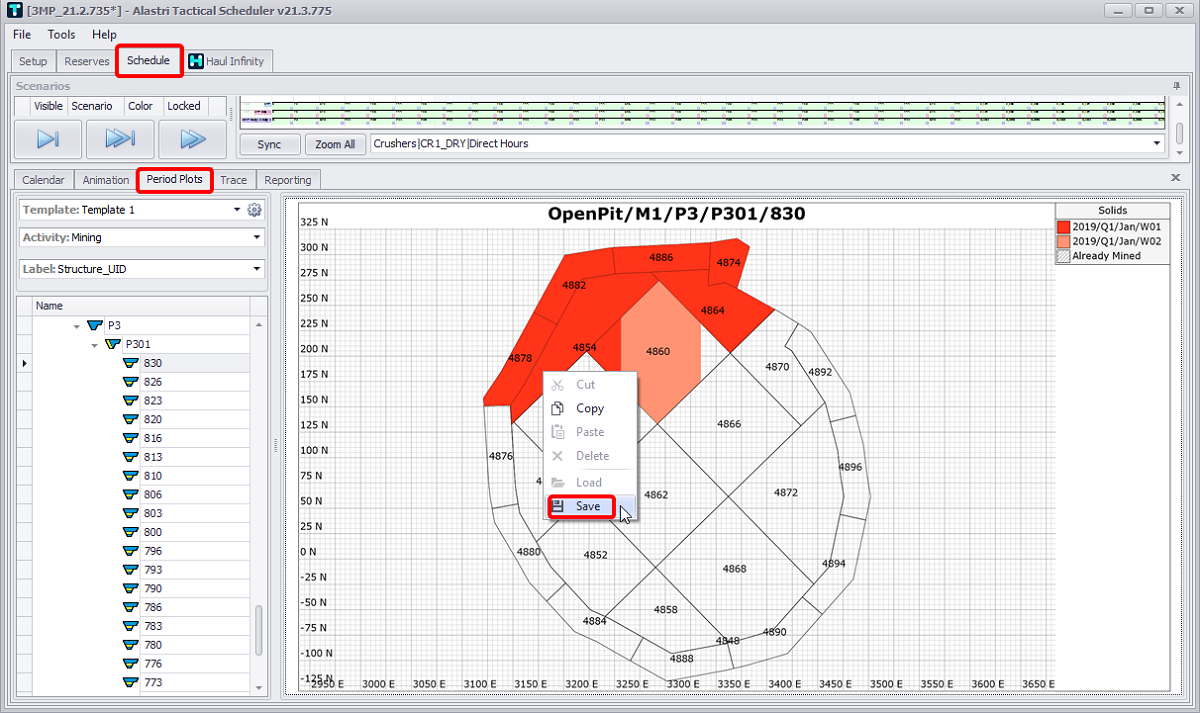Open the Template dropdown
Image resolution: width=1200 pixels, height=713 pixels.
[237, 210]
